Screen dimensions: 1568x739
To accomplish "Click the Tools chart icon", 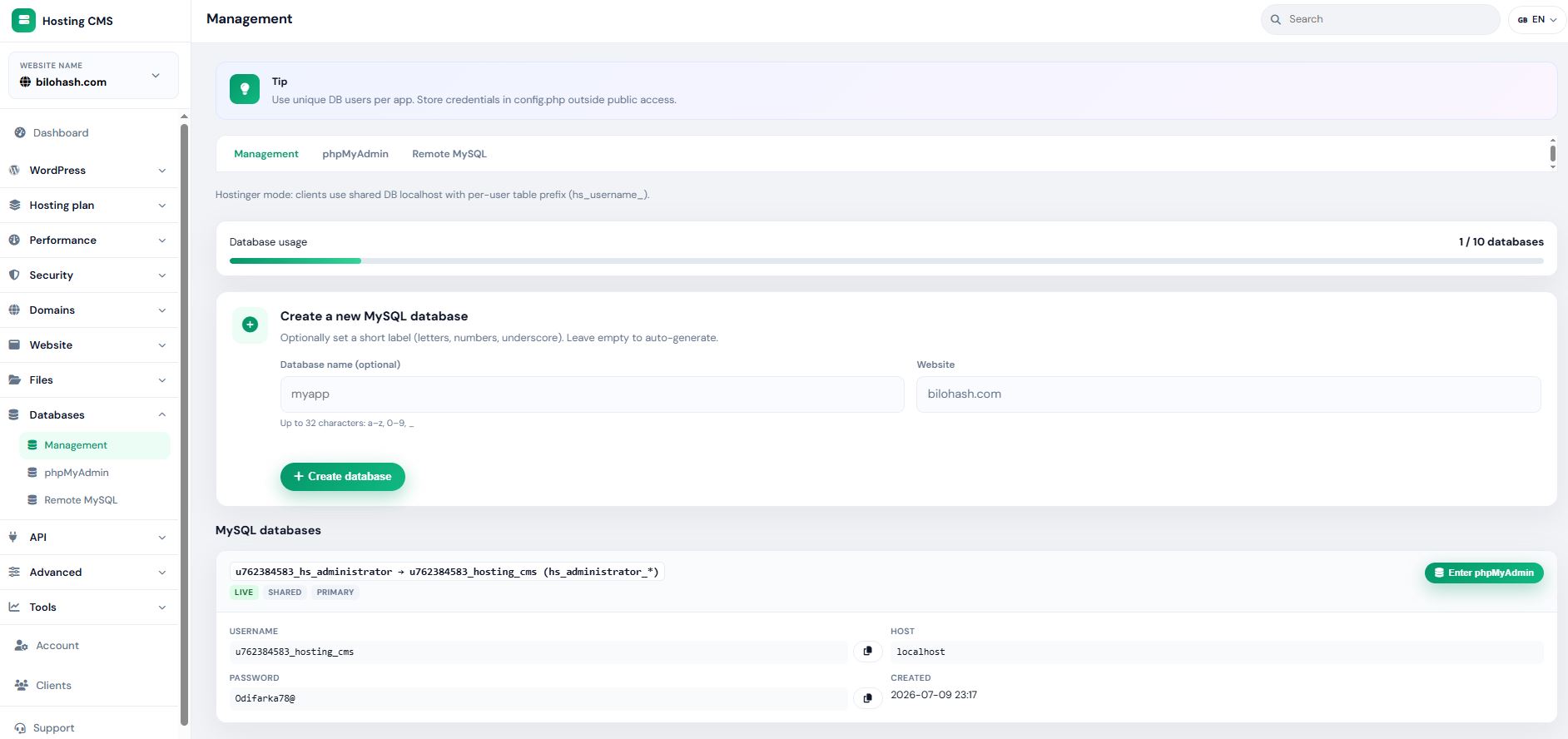I will point(14,607).
